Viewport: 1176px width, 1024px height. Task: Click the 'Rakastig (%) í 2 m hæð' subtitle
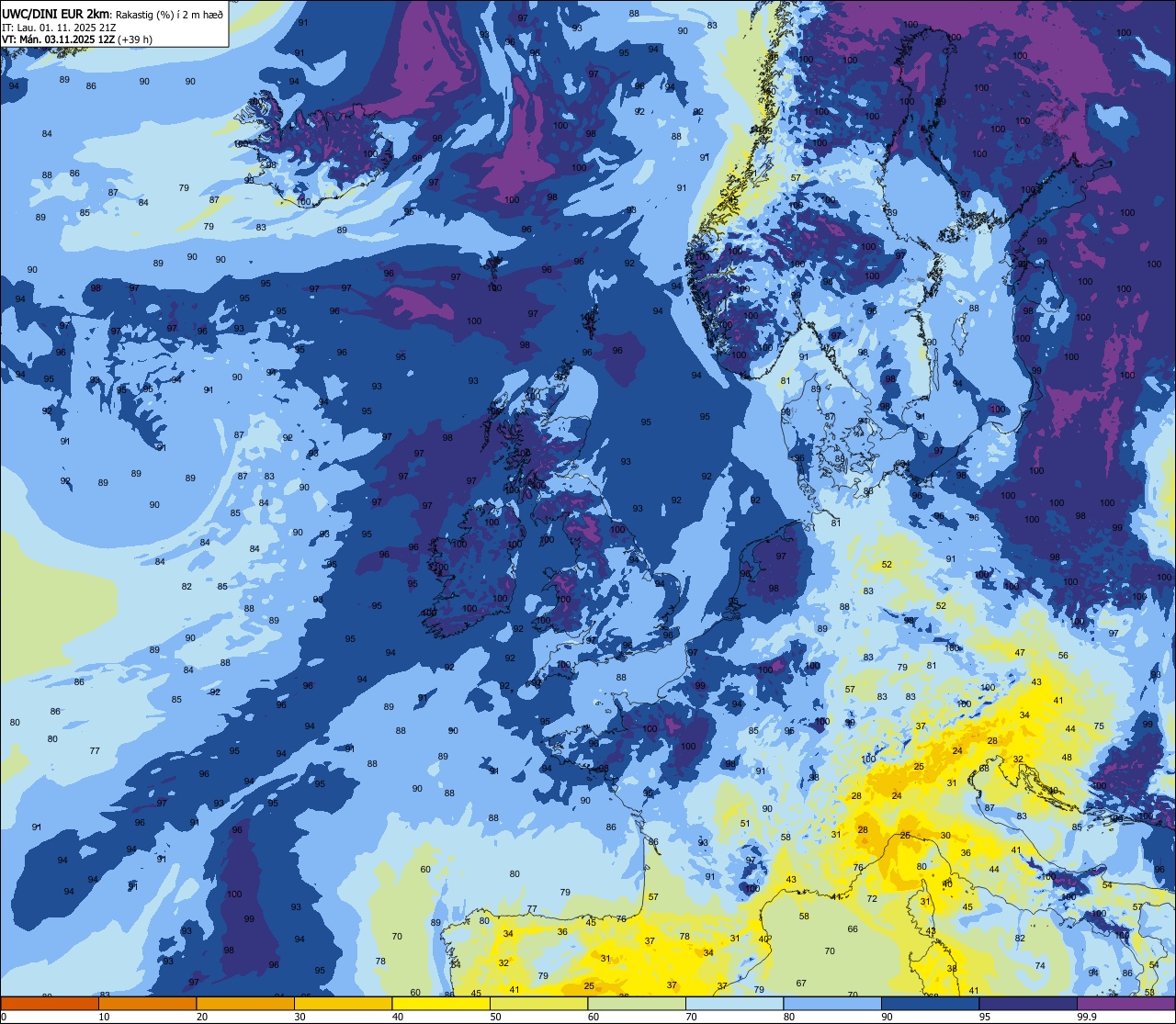169,14
